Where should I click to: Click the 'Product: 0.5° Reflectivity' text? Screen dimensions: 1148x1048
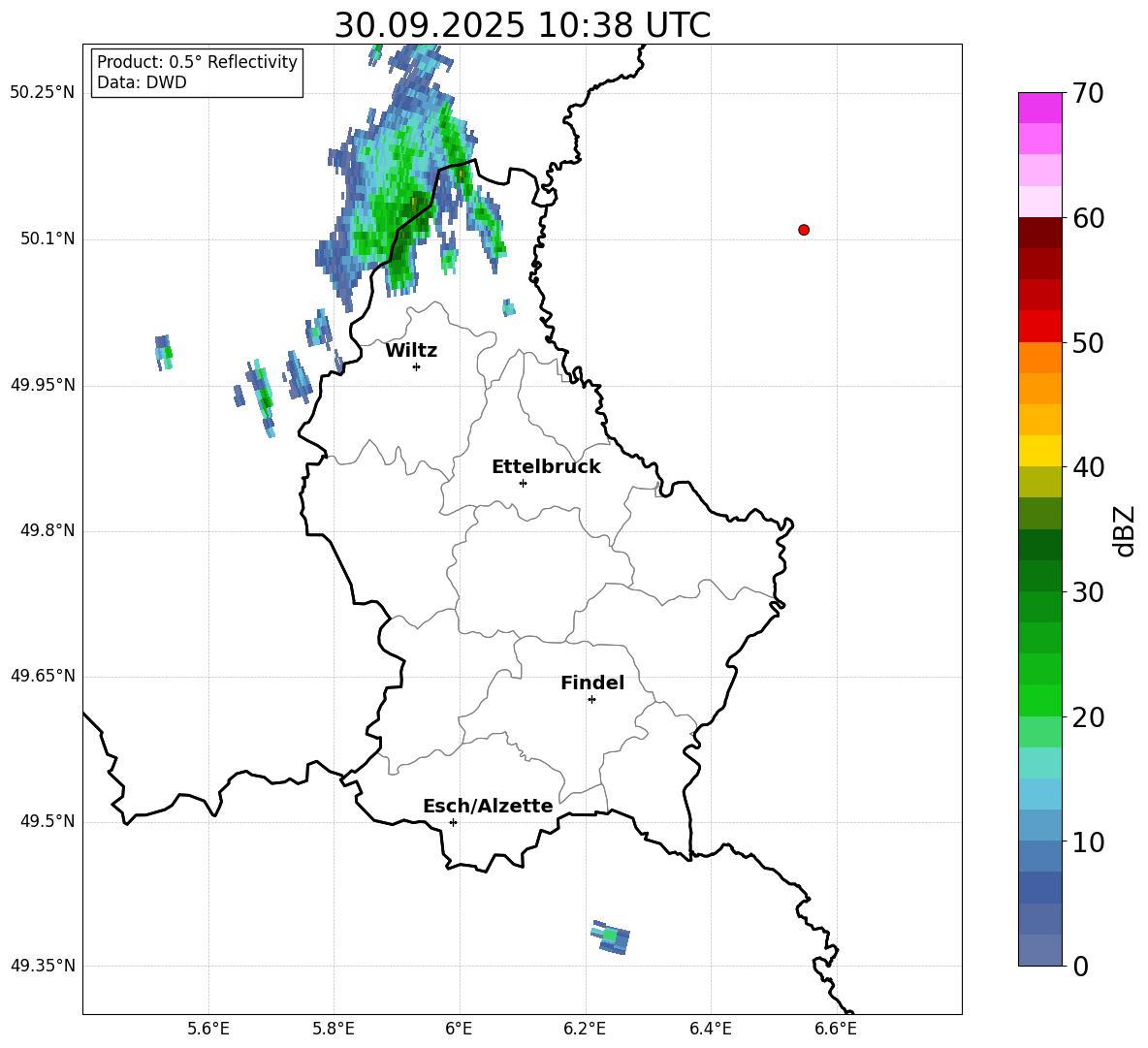click(x=197, y=62)
